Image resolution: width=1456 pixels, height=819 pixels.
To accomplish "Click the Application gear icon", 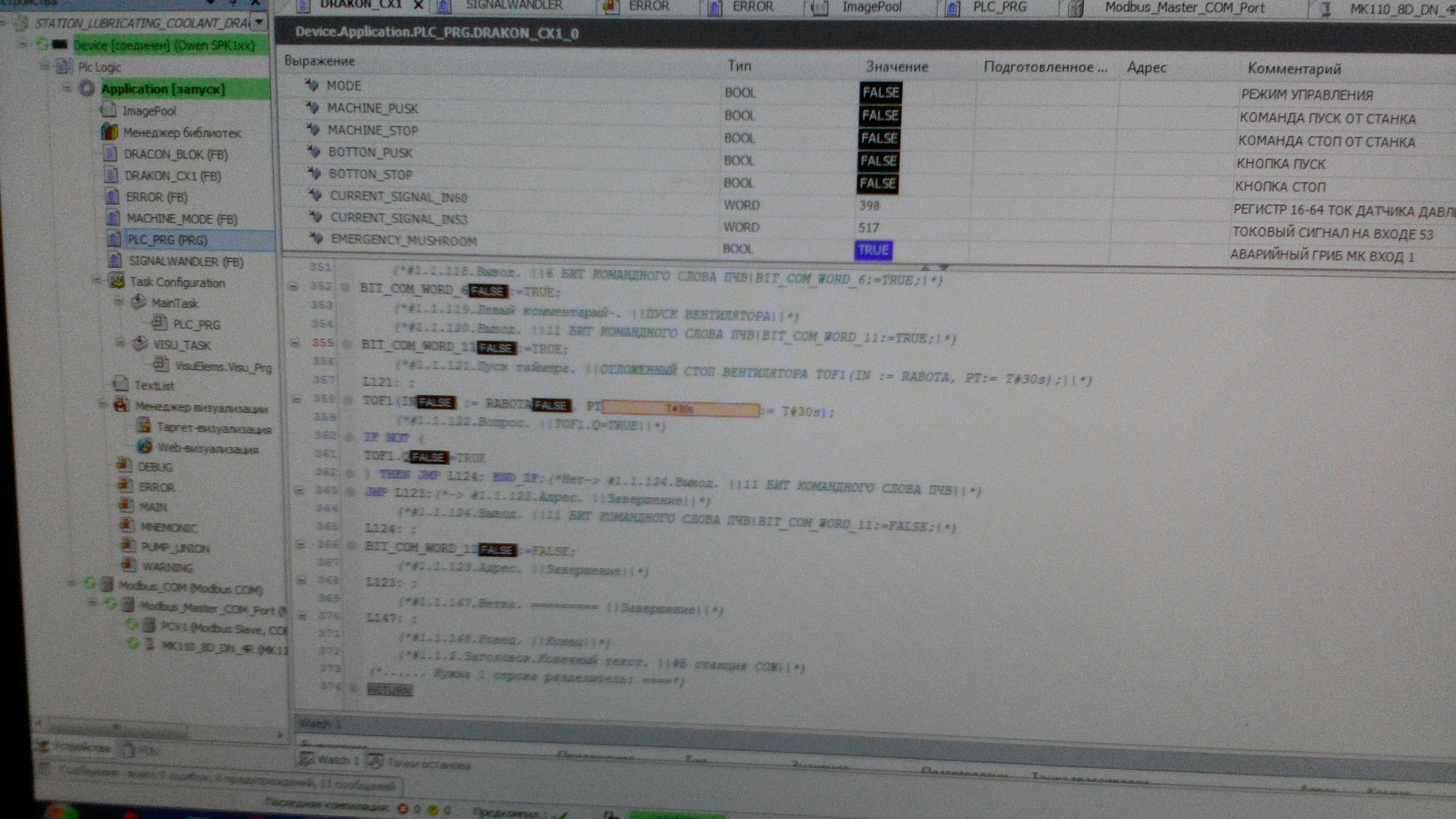I will (86, 89).
